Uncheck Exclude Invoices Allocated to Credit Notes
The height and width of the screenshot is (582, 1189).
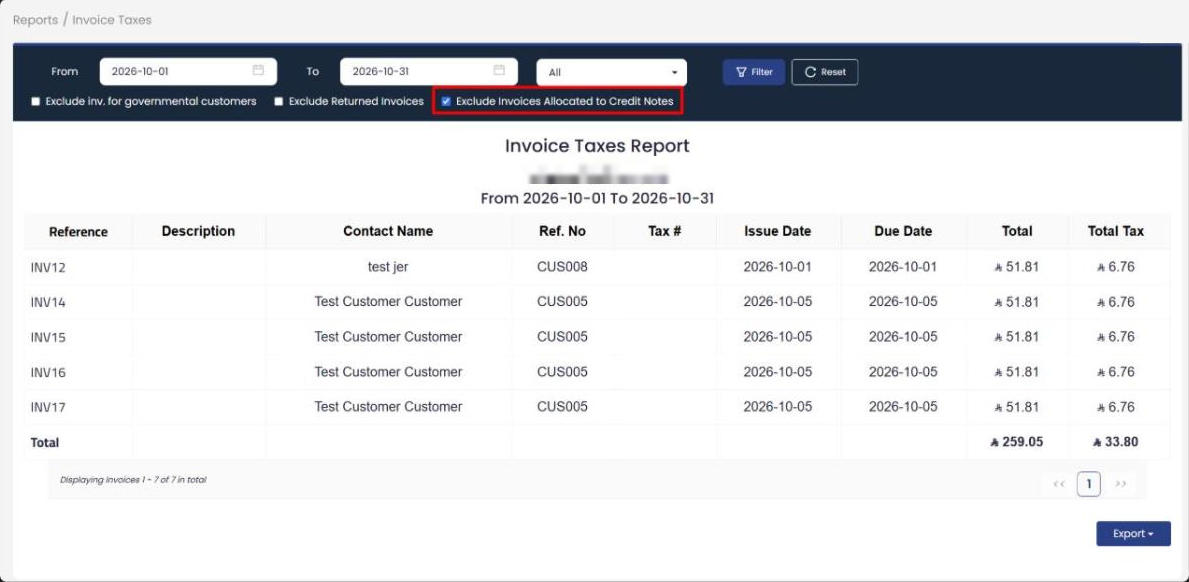446,102
